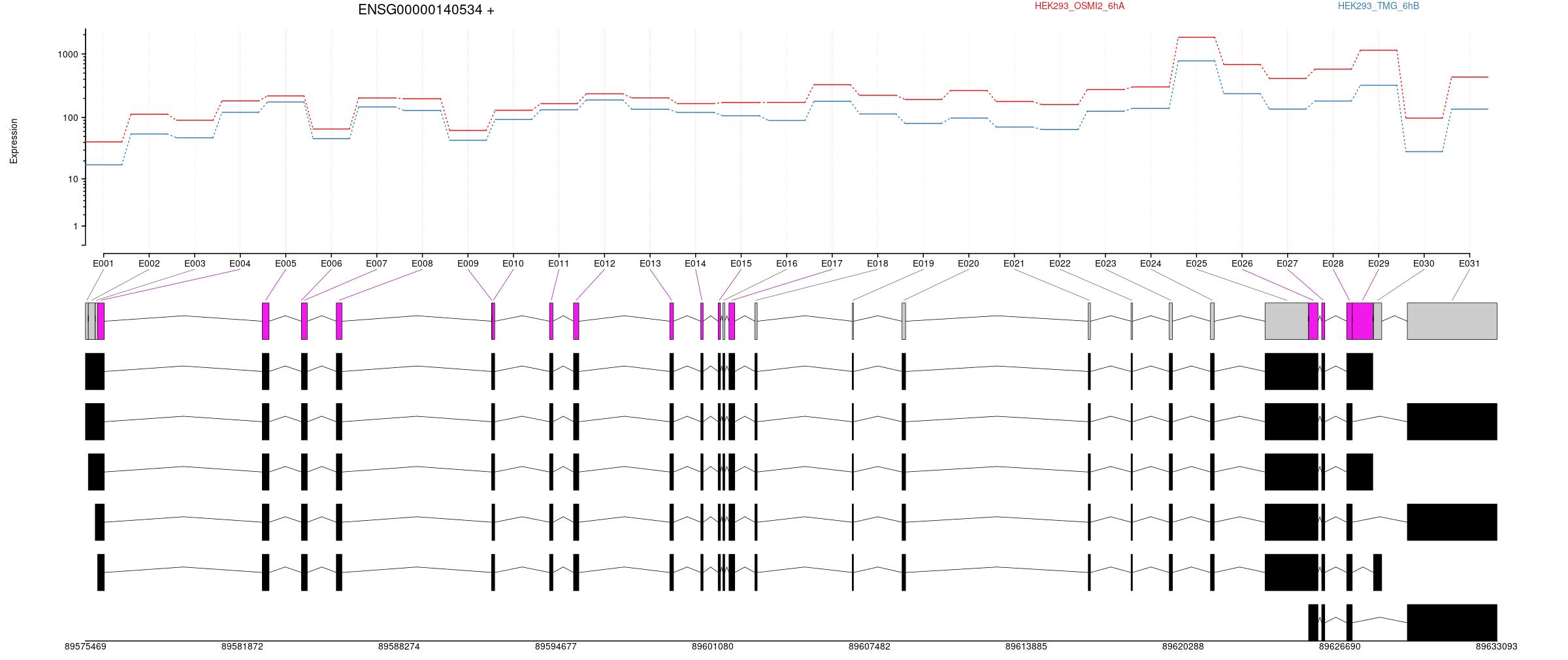
Task: Select the HEK293_OSMI2_6hA legend label
Action: (x=1079, y=6)
